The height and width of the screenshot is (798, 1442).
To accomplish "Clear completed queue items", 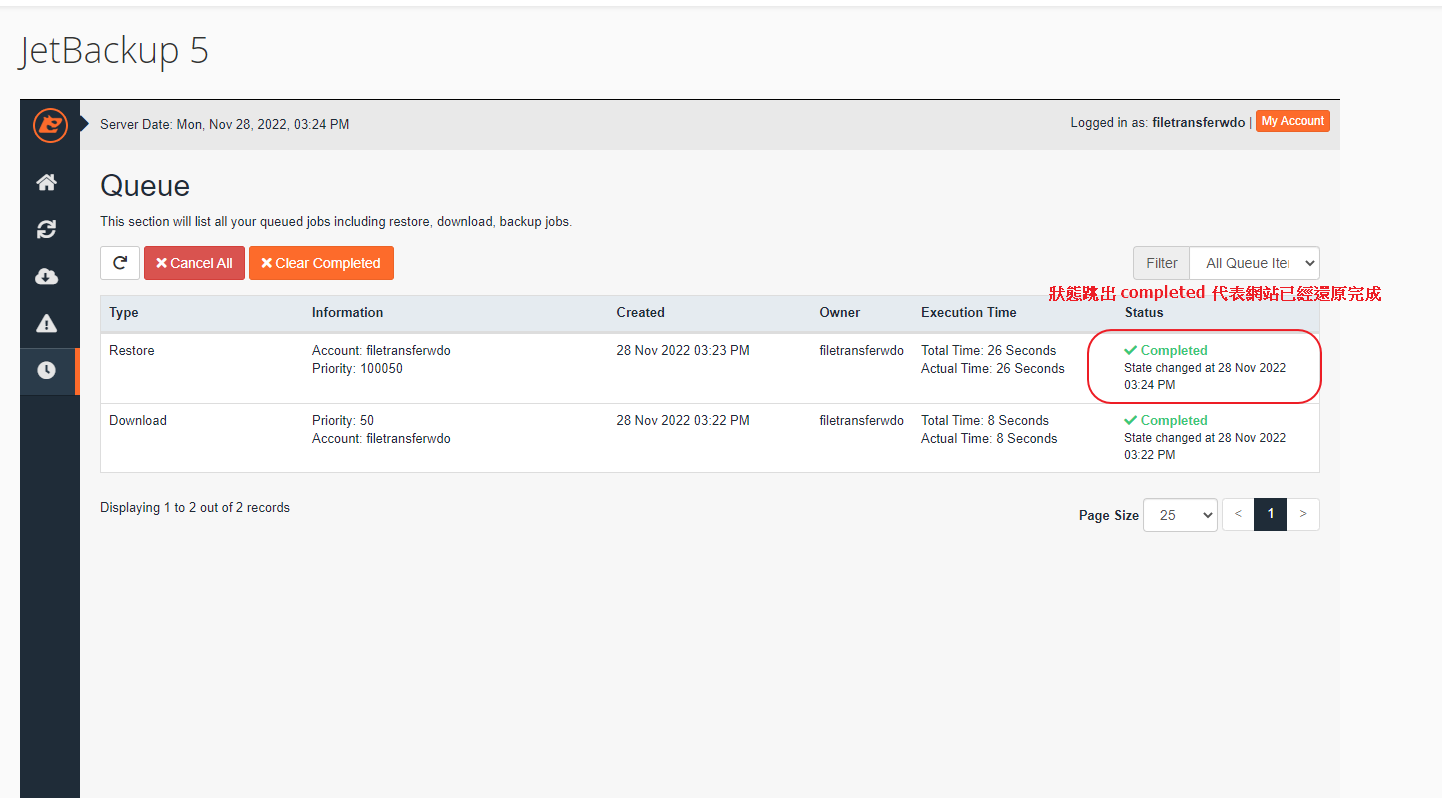I will [321, 263].
